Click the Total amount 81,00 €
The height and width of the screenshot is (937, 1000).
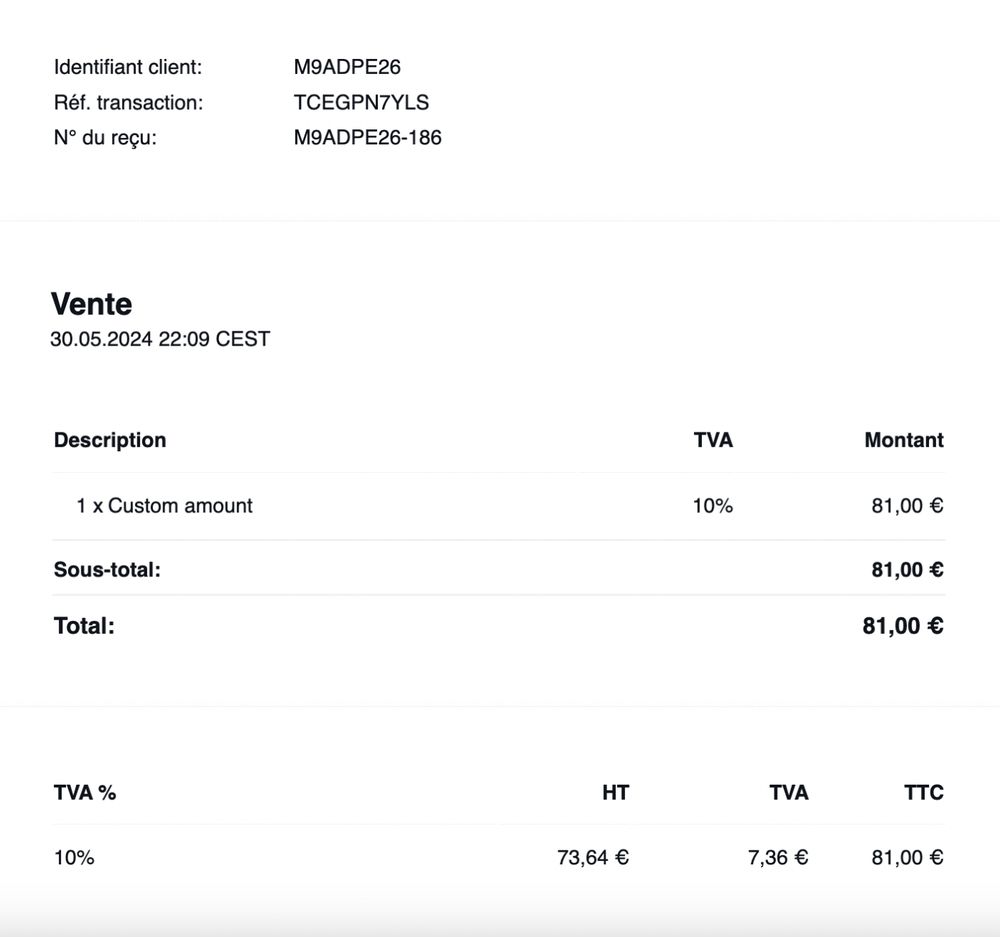[902, 626]
